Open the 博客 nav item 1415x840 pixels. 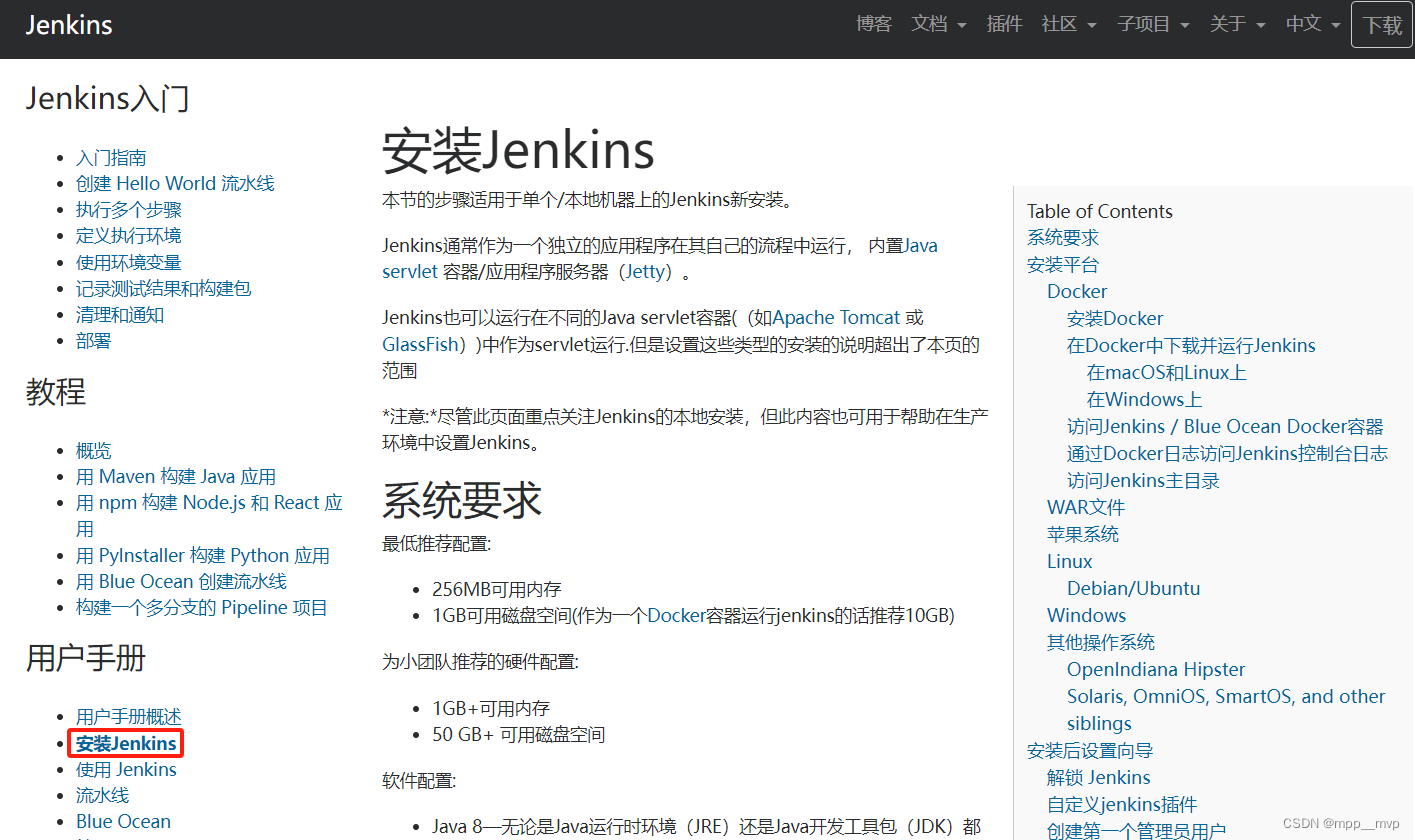pos(874,24)
